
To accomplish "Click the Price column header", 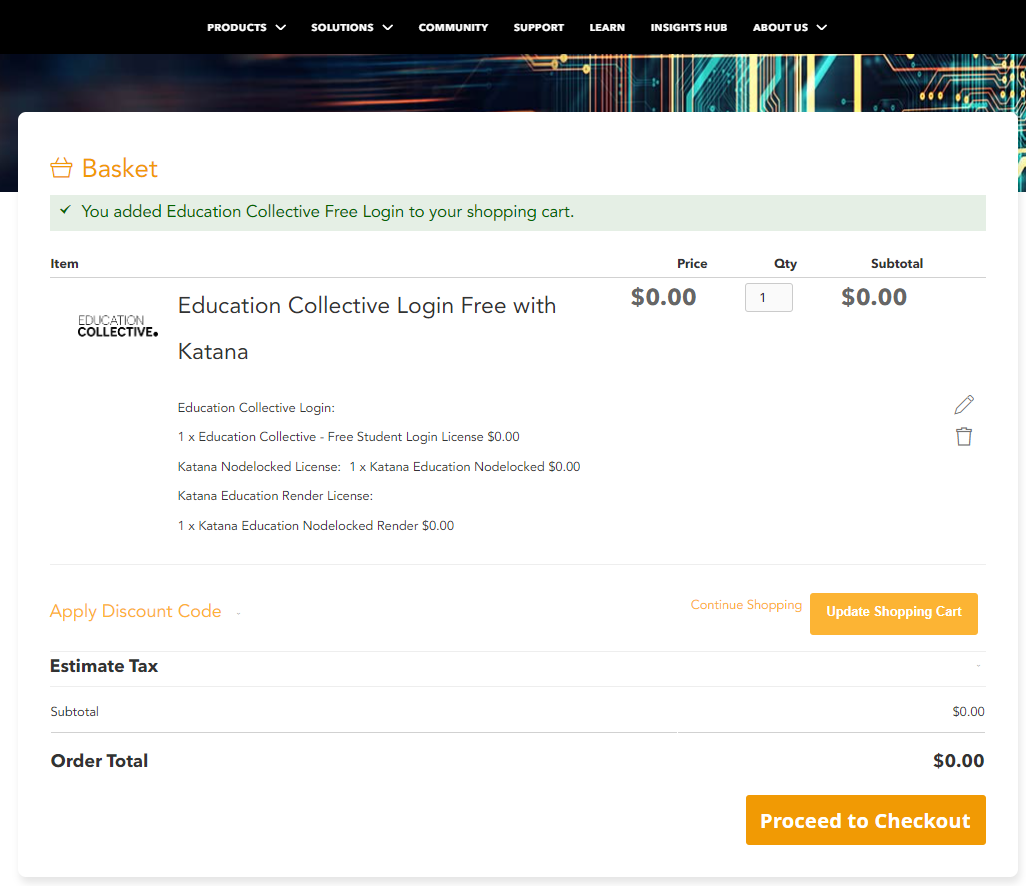I will click(692, 264).
